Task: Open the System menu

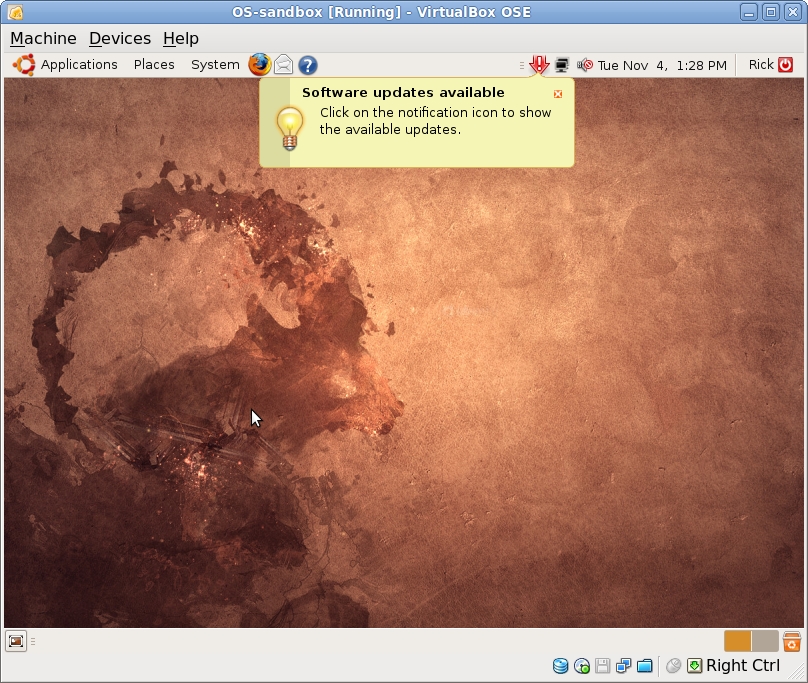Action: pos(215,65)
